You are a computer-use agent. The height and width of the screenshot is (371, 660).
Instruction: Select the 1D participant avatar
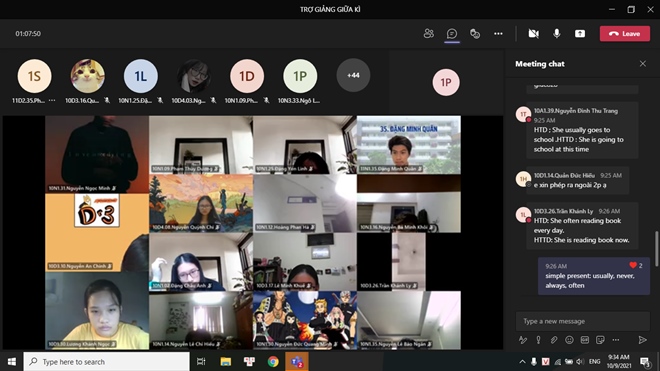pyautogui.click(x=247, y=76)
